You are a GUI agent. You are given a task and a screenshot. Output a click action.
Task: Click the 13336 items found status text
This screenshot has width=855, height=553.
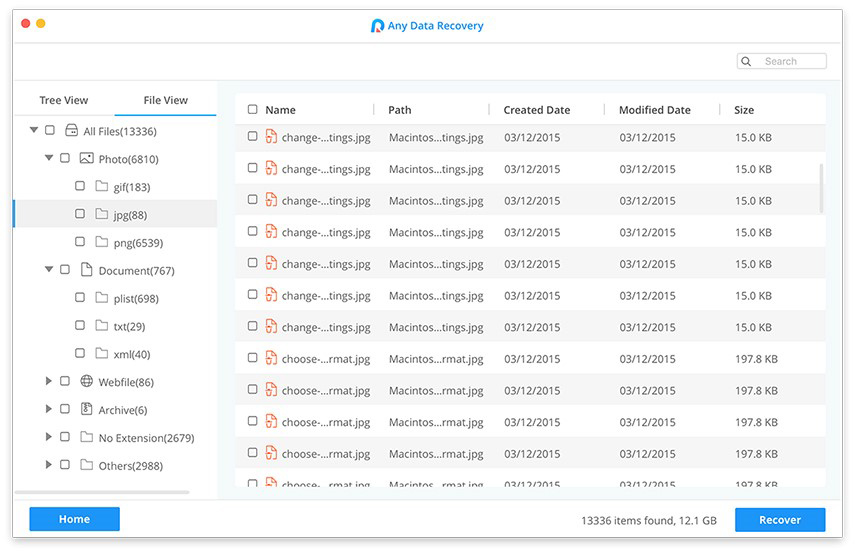648,520
